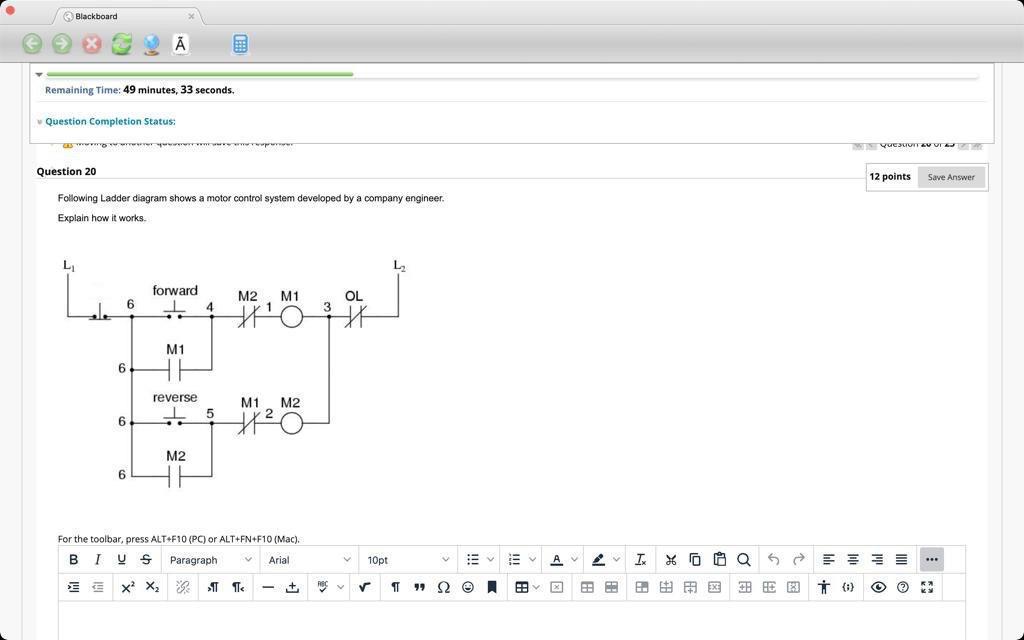Click the Save Answer button
The image size is (1024, 640).
click(950, 176)
